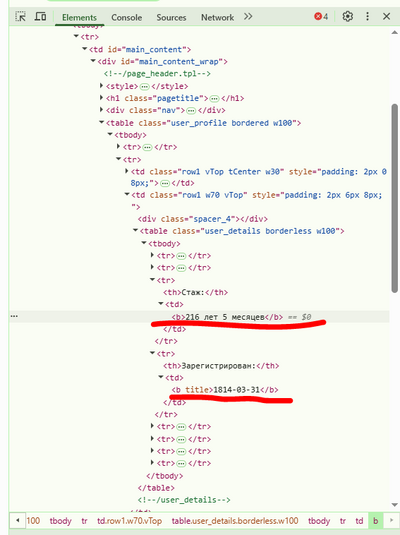Expand the style element node
The image size is (400, 535).
tap(101, 86)
